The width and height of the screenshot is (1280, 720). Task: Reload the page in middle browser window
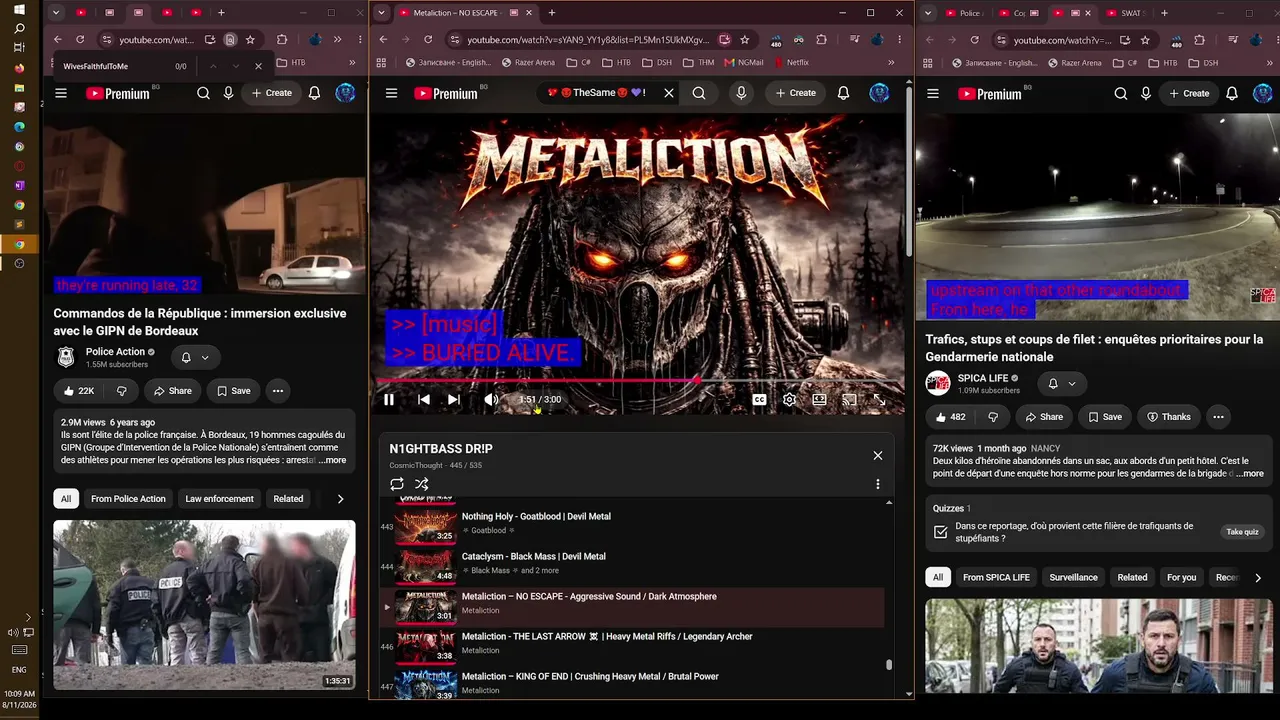[x=428, y=40]
